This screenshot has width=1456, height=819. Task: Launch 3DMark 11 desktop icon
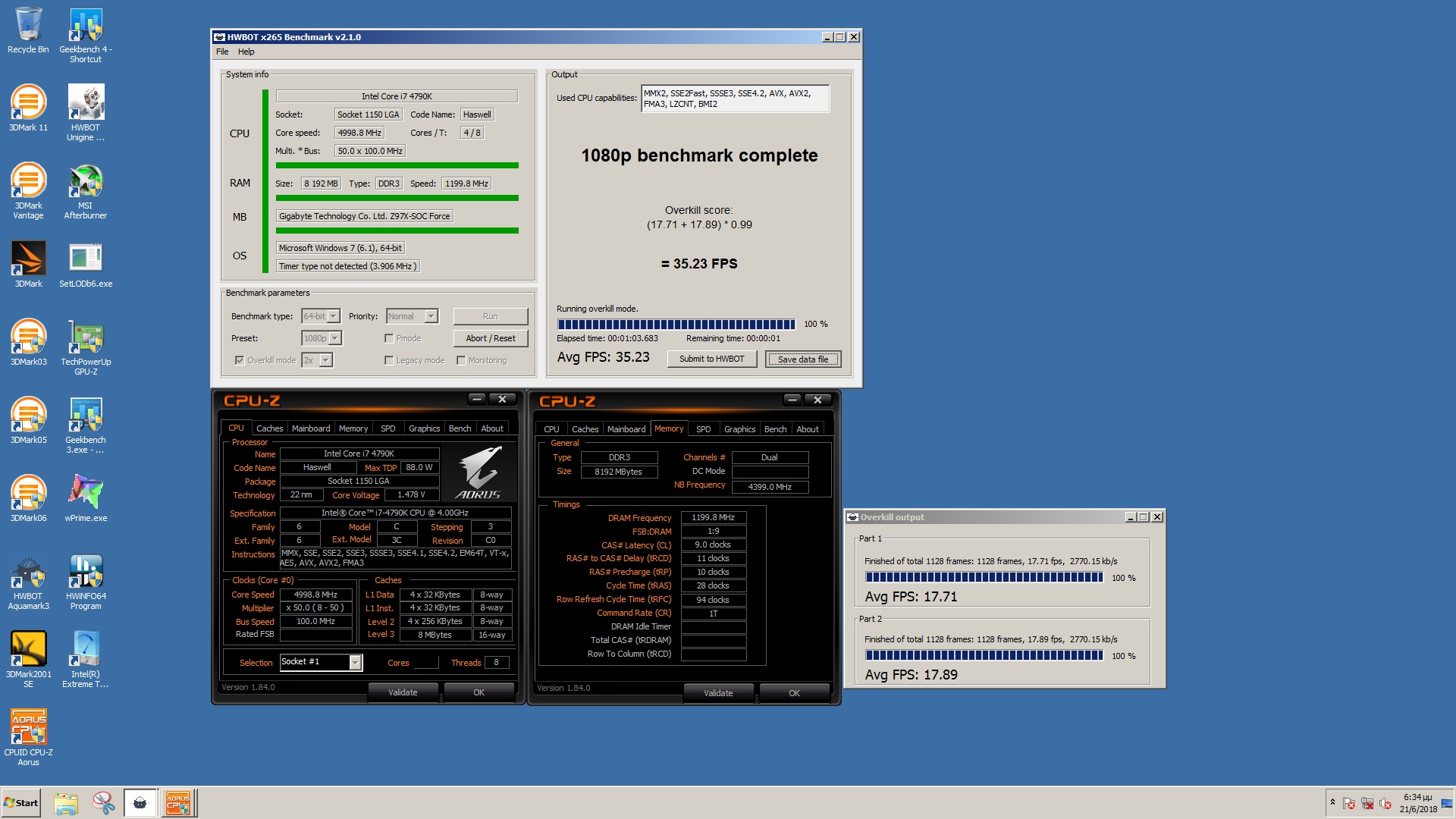pos(28,108)
